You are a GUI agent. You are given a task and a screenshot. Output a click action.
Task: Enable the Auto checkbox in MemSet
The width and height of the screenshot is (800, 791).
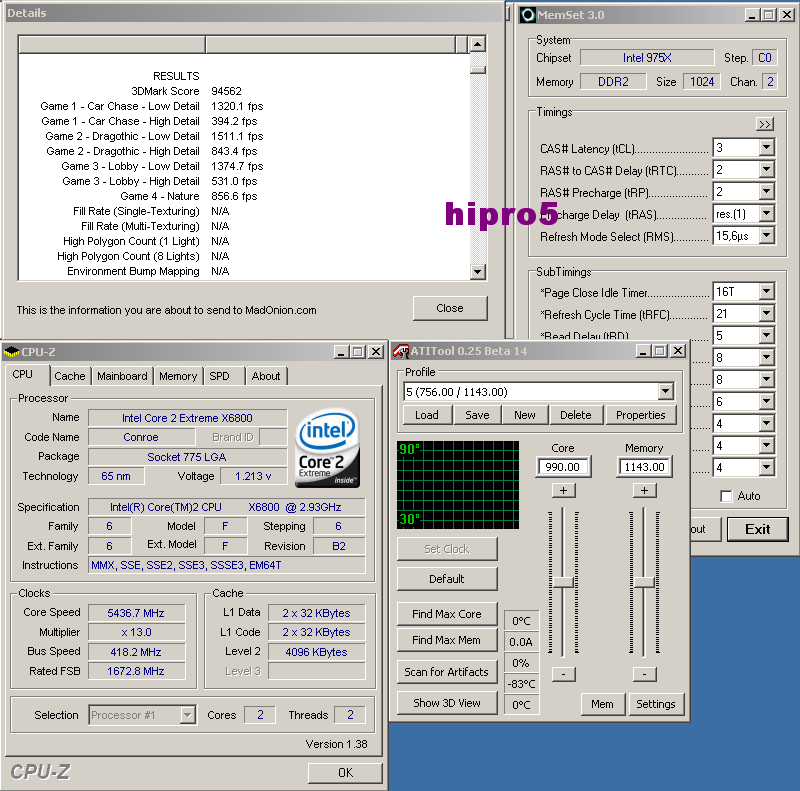[726, 496]
